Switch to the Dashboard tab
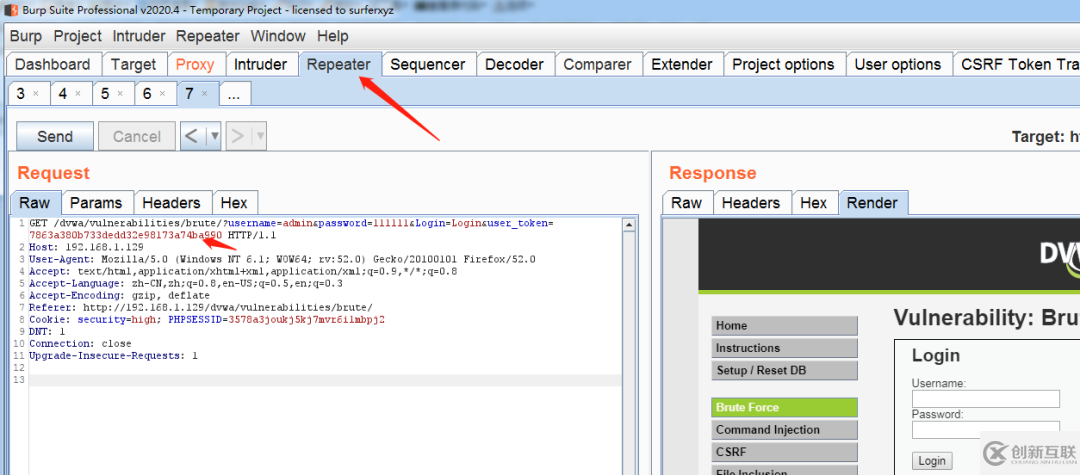This screenshot has height=475, width=1080. (x=54, y=65)
